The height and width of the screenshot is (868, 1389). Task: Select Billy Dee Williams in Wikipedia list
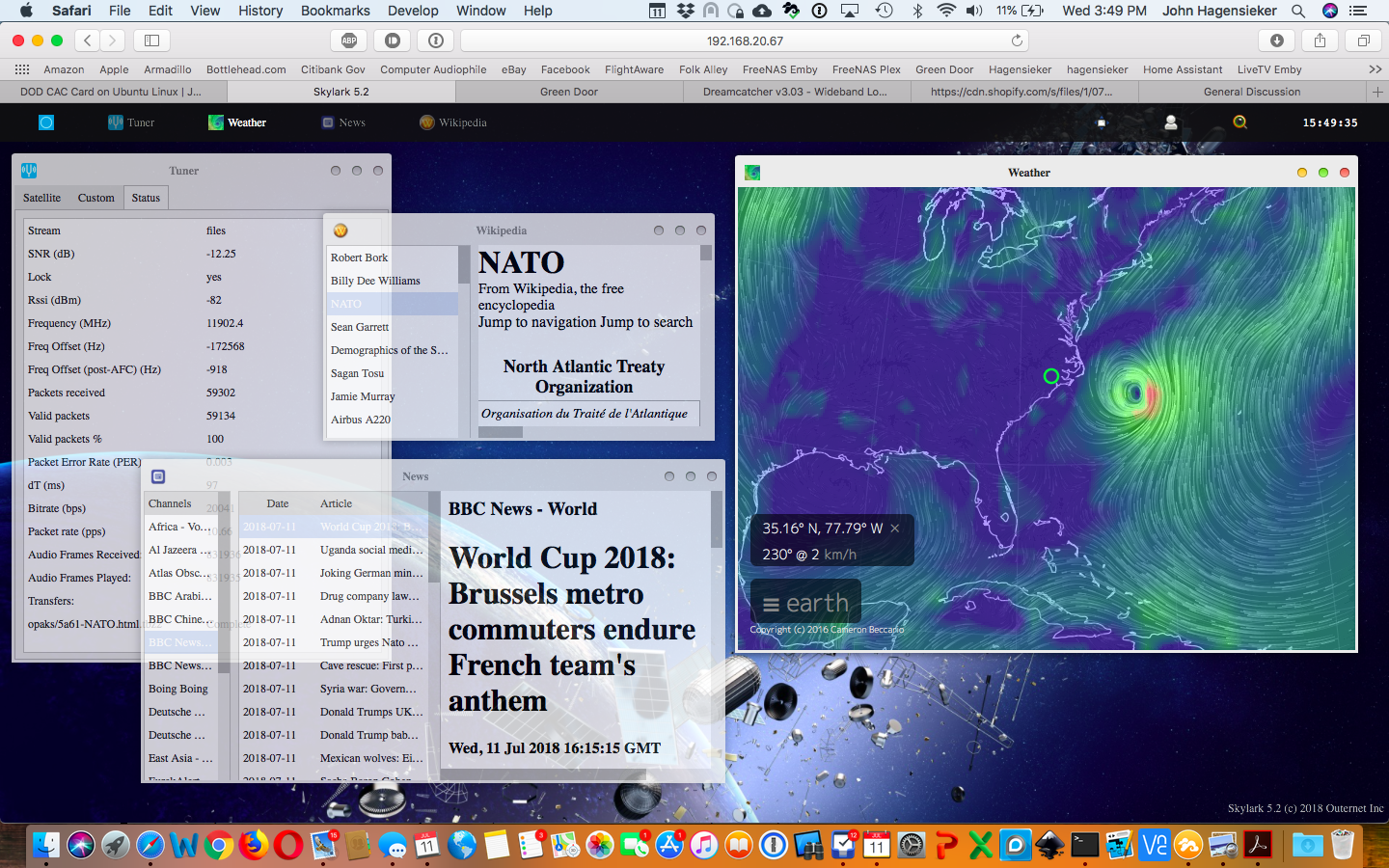391,281
